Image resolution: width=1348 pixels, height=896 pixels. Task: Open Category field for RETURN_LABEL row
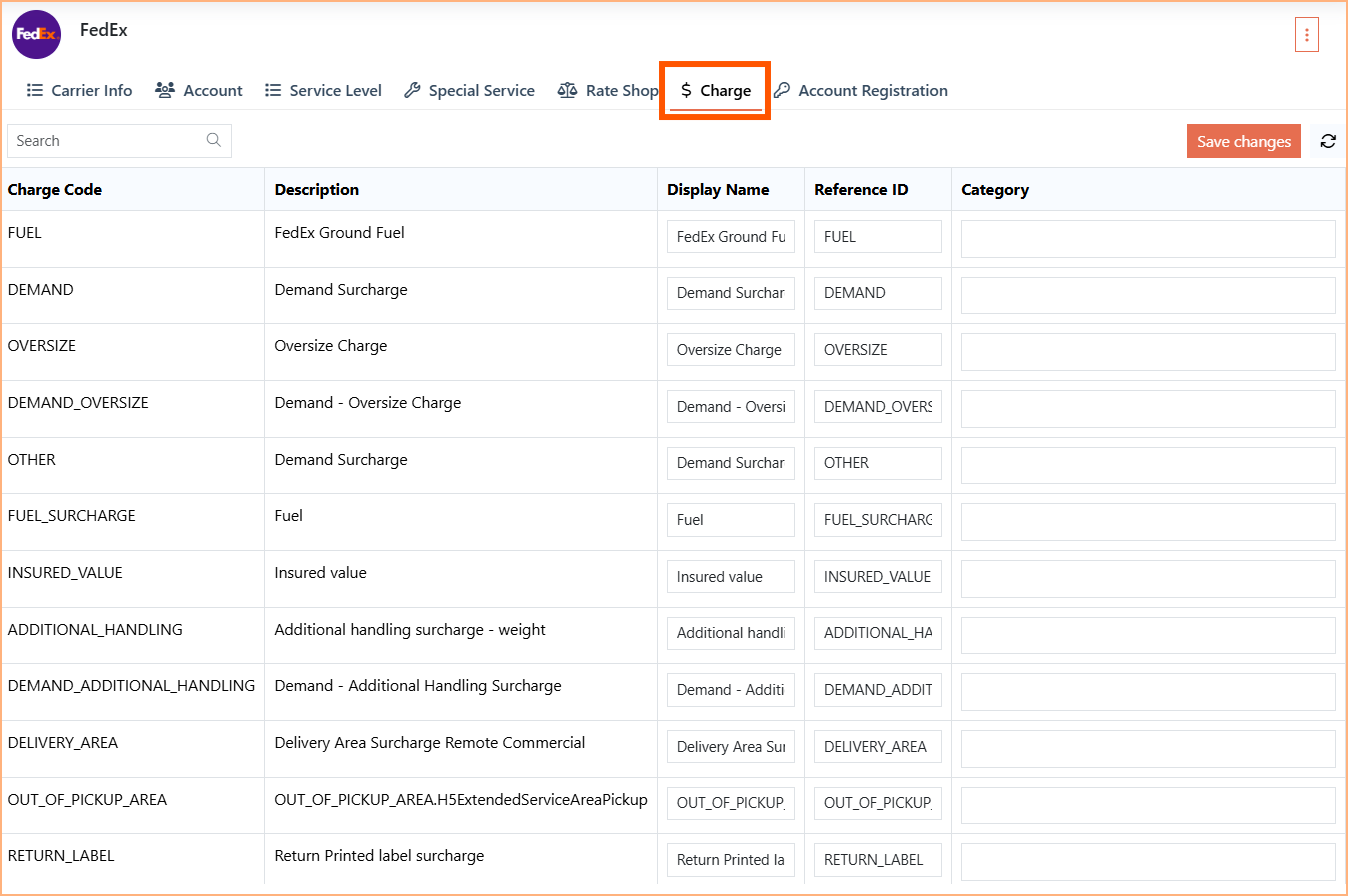pyautogui.click(x=1148, y=862)
